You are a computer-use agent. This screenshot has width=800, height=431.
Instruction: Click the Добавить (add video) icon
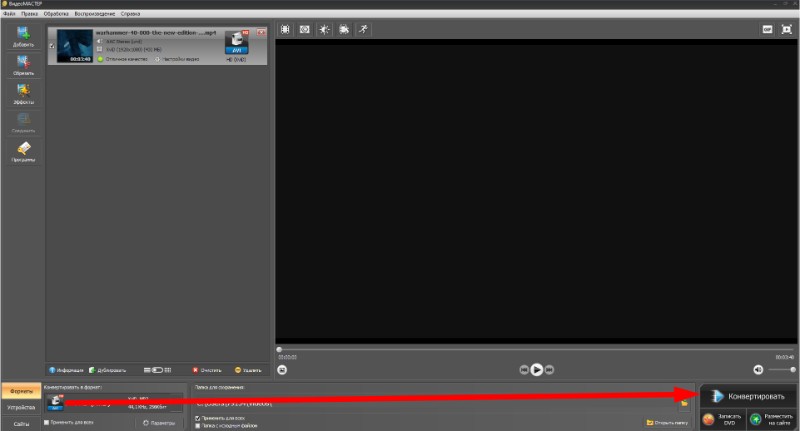[x=23, y=36]
